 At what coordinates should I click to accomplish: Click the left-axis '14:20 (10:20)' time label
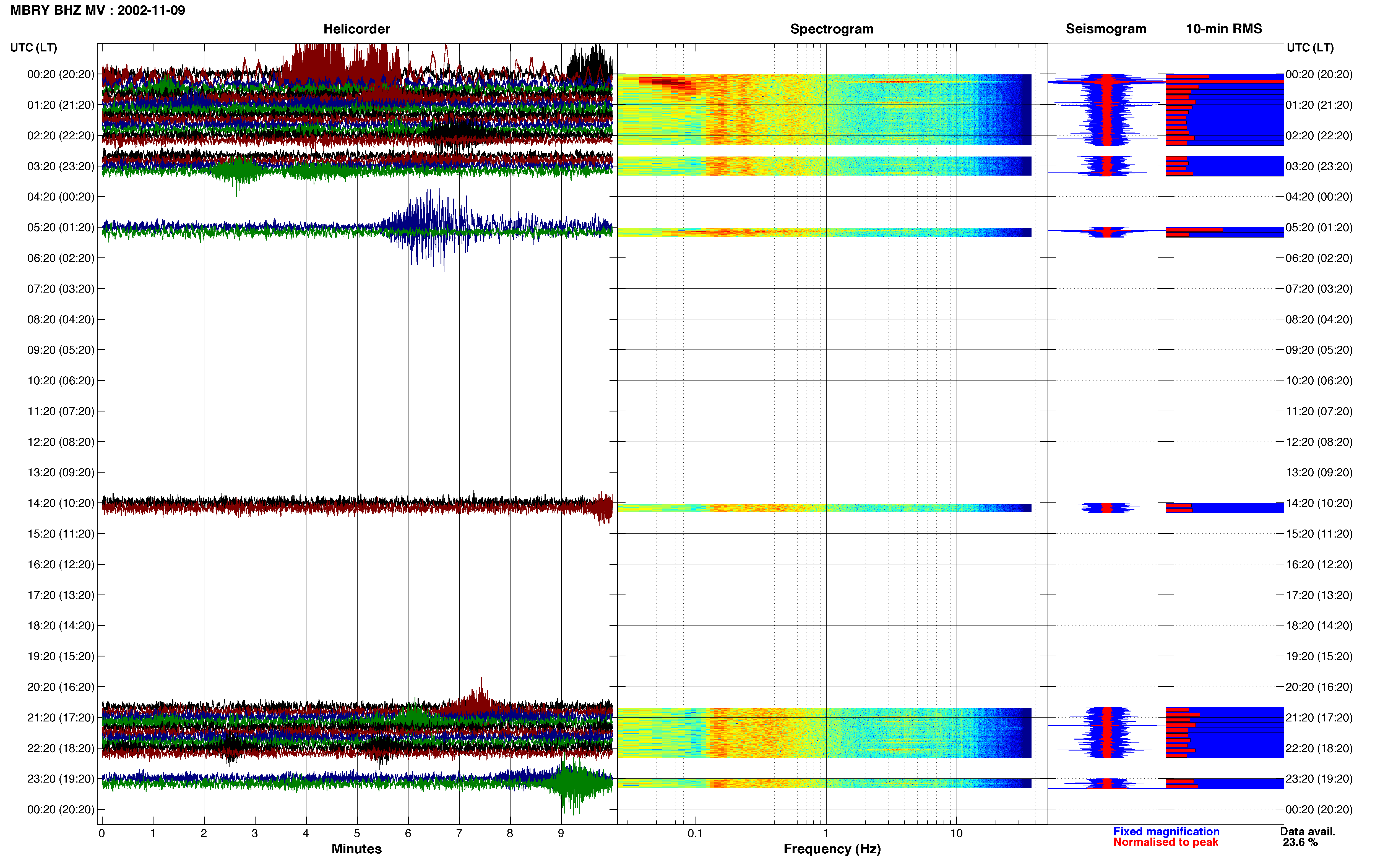tap(60, 503)
